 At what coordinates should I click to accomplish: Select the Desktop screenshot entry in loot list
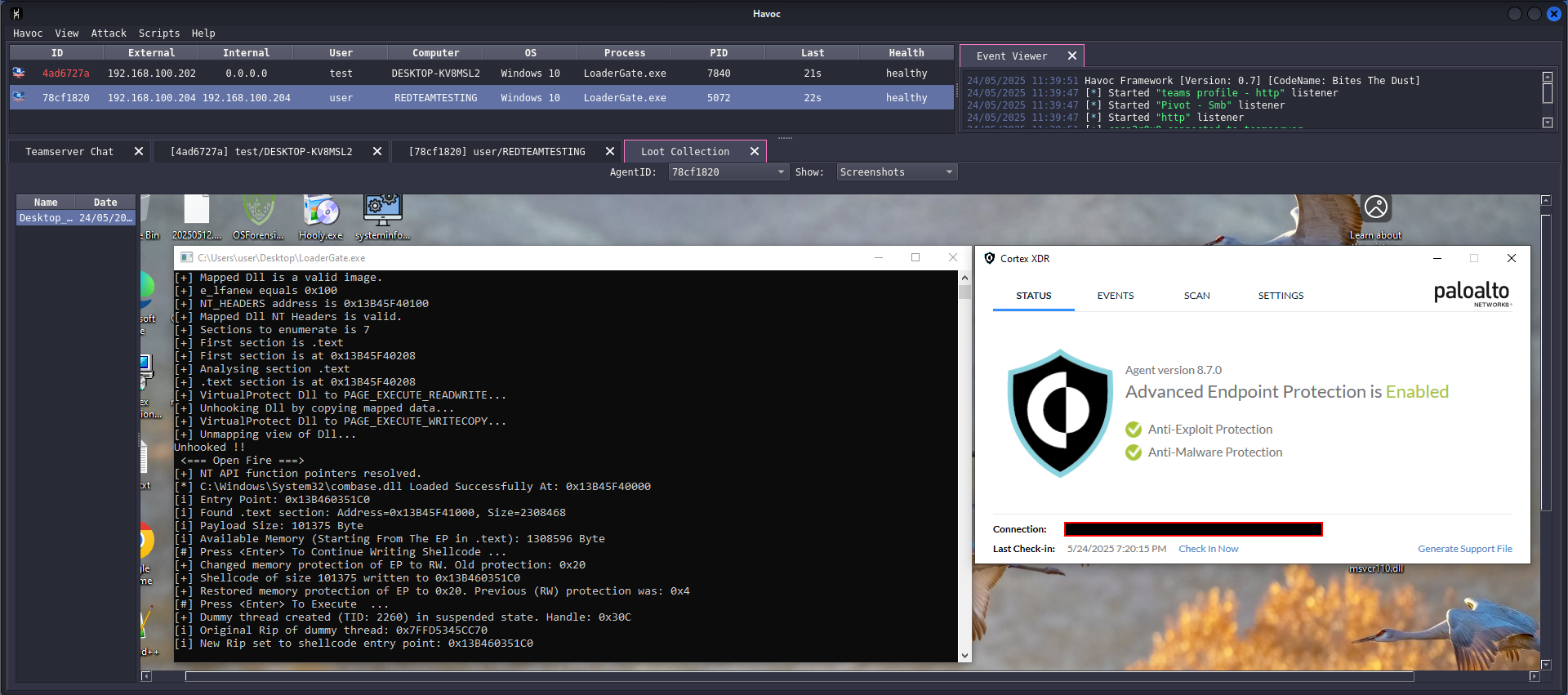[76, 218]
